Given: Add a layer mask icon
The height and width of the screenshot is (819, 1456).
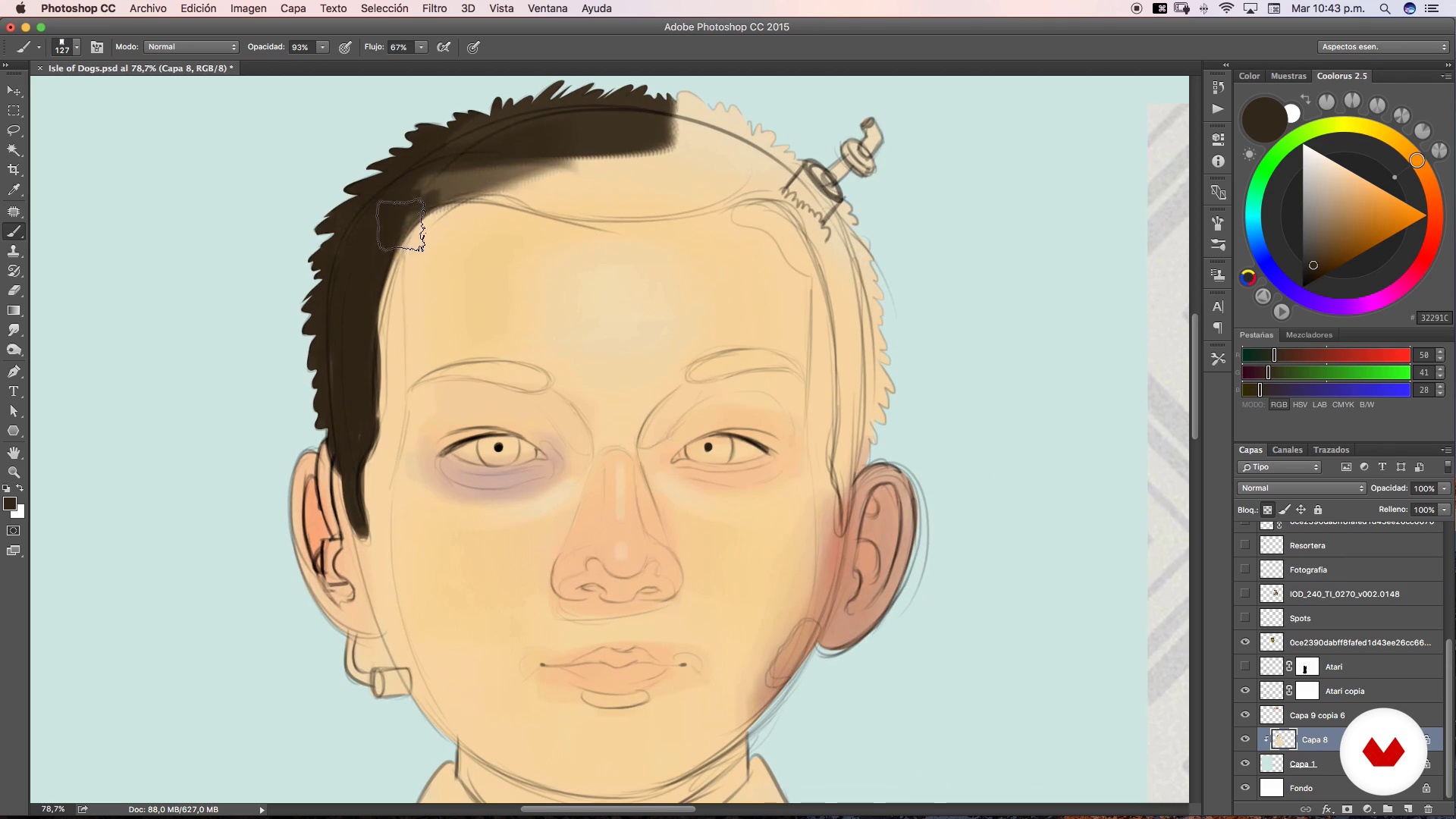Looking at the screenshot, I should click(x=1347, y=809).
